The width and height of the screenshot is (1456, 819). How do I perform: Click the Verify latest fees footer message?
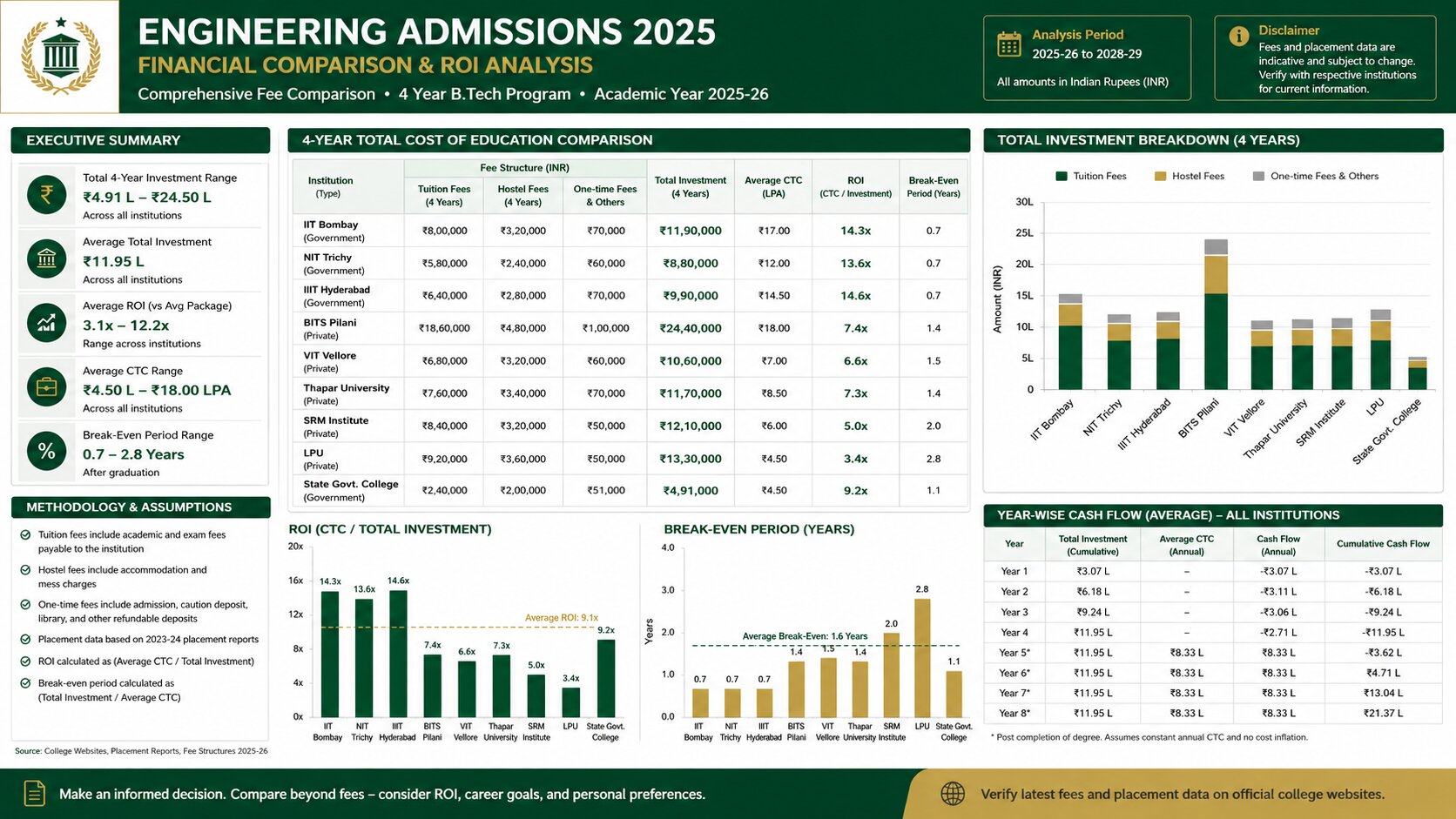(1183, 794)
